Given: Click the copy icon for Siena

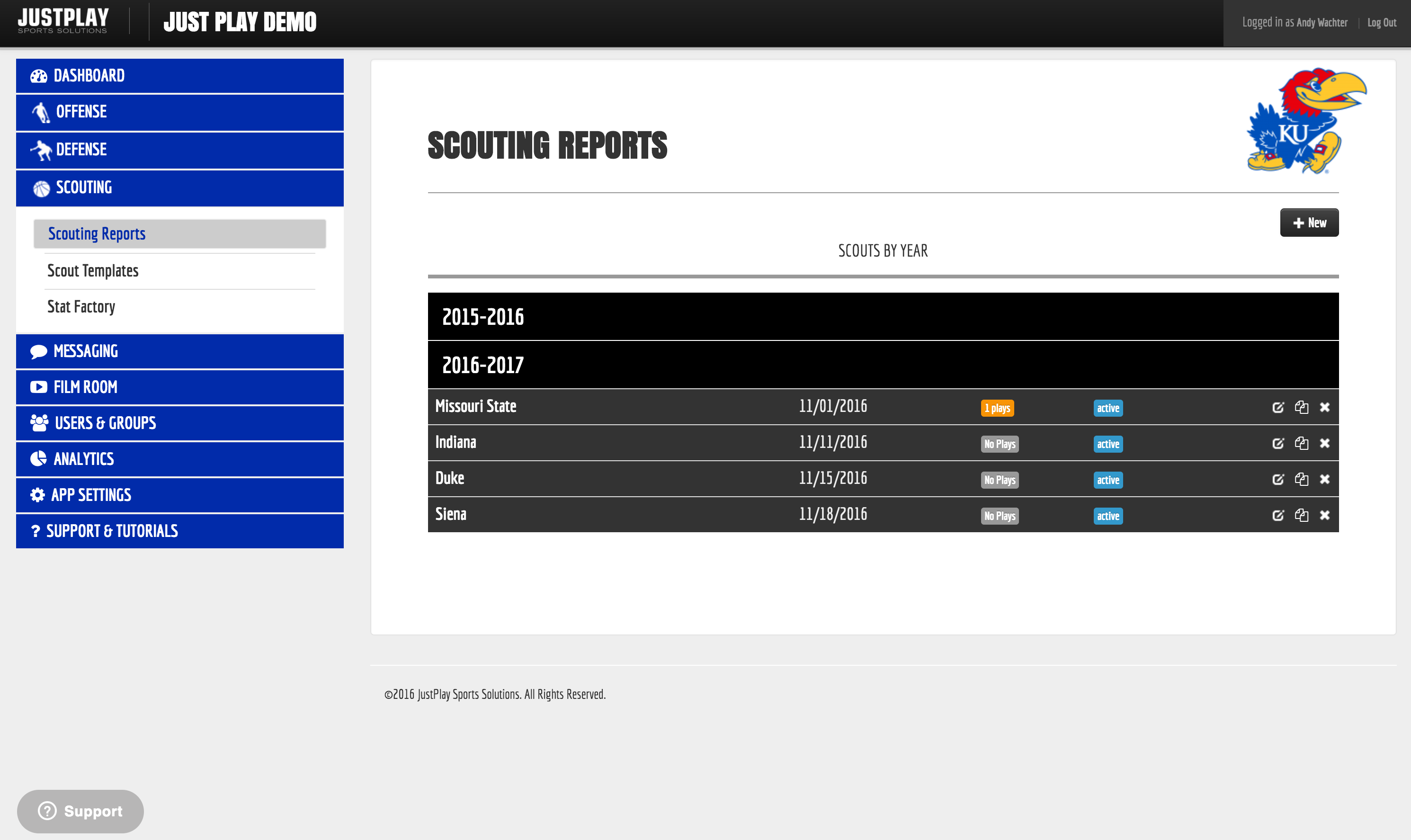Looking at the screenshot, I should (1301, 515).
